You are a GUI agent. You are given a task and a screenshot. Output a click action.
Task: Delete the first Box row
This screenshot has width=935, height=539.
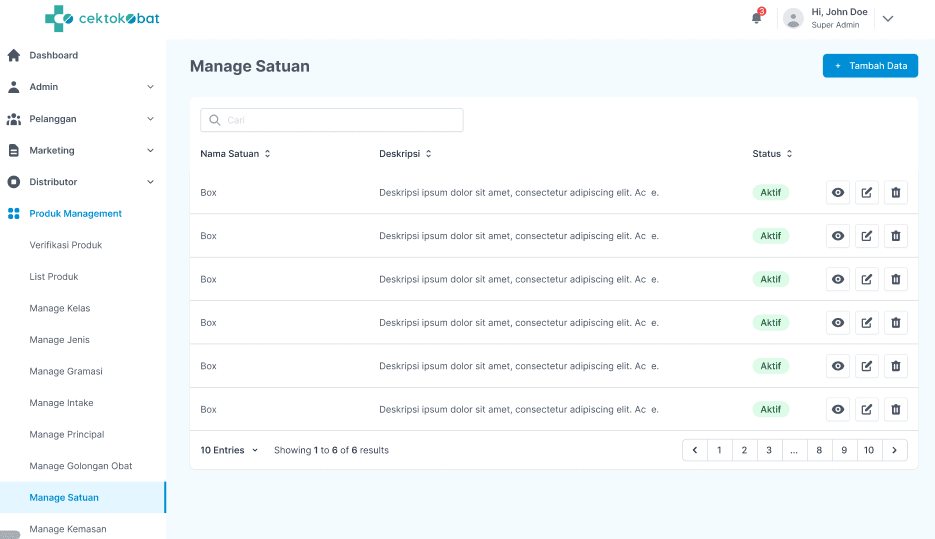tap(896, 193)
